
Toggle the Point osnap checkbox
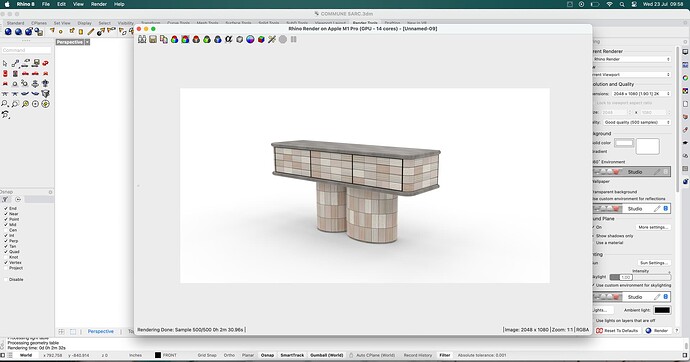(6, 219)
